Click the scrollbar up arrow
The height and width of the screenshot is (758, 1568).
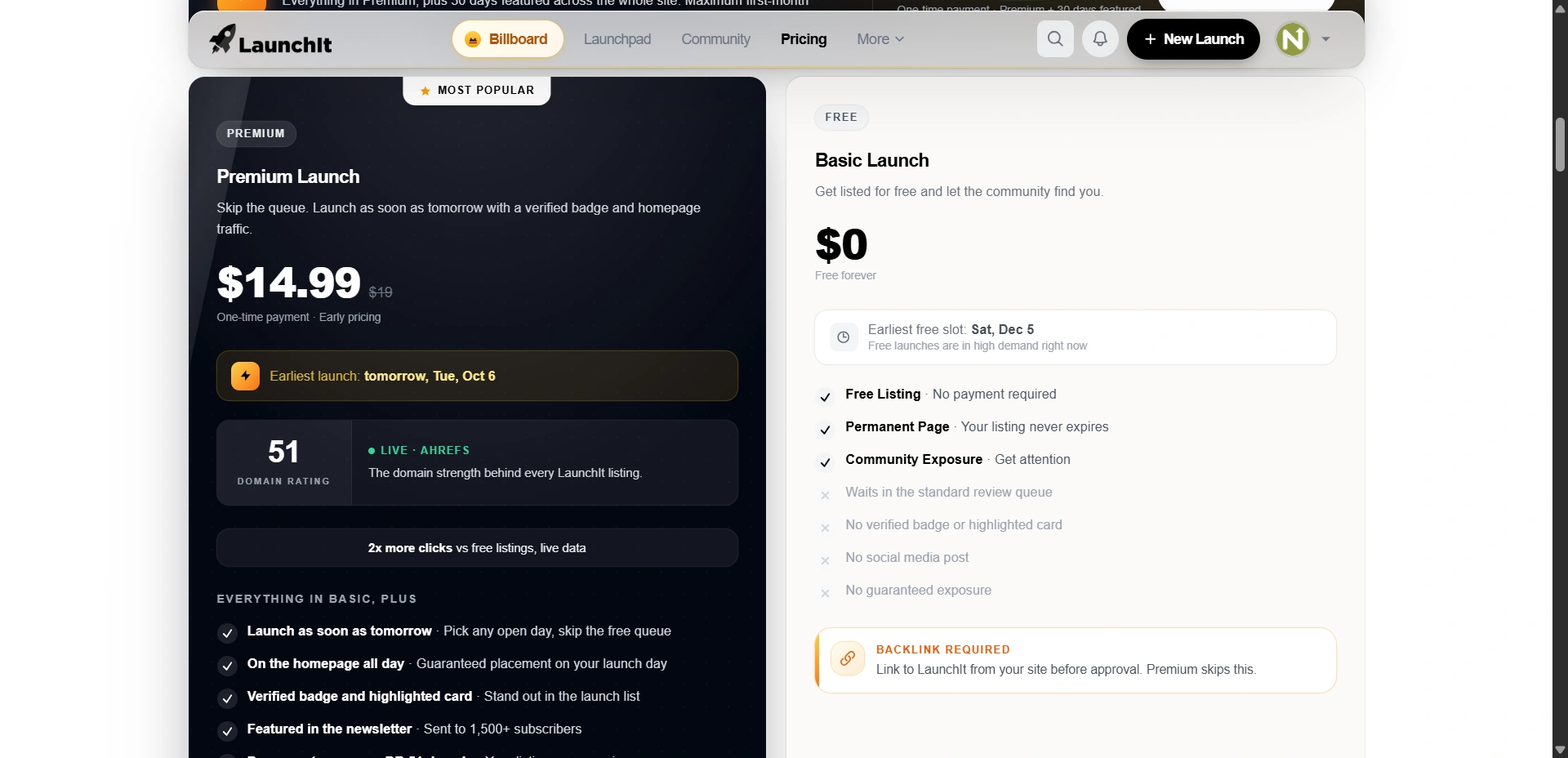pos(1560,8)
